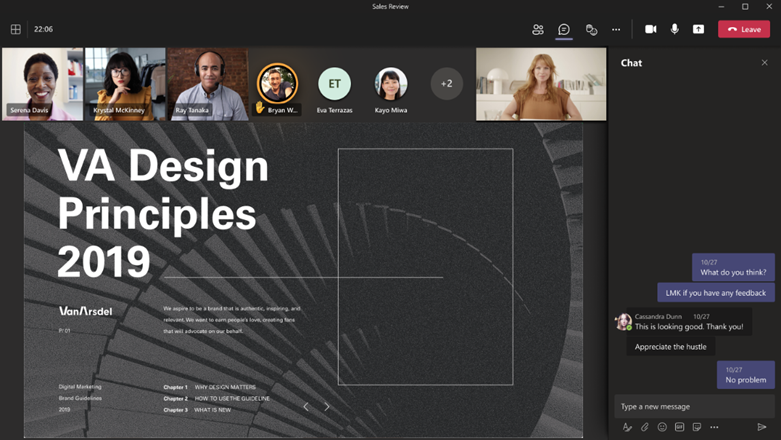
Task: Click the raised hand icon by Bryan W.
Action: (260, 107)
